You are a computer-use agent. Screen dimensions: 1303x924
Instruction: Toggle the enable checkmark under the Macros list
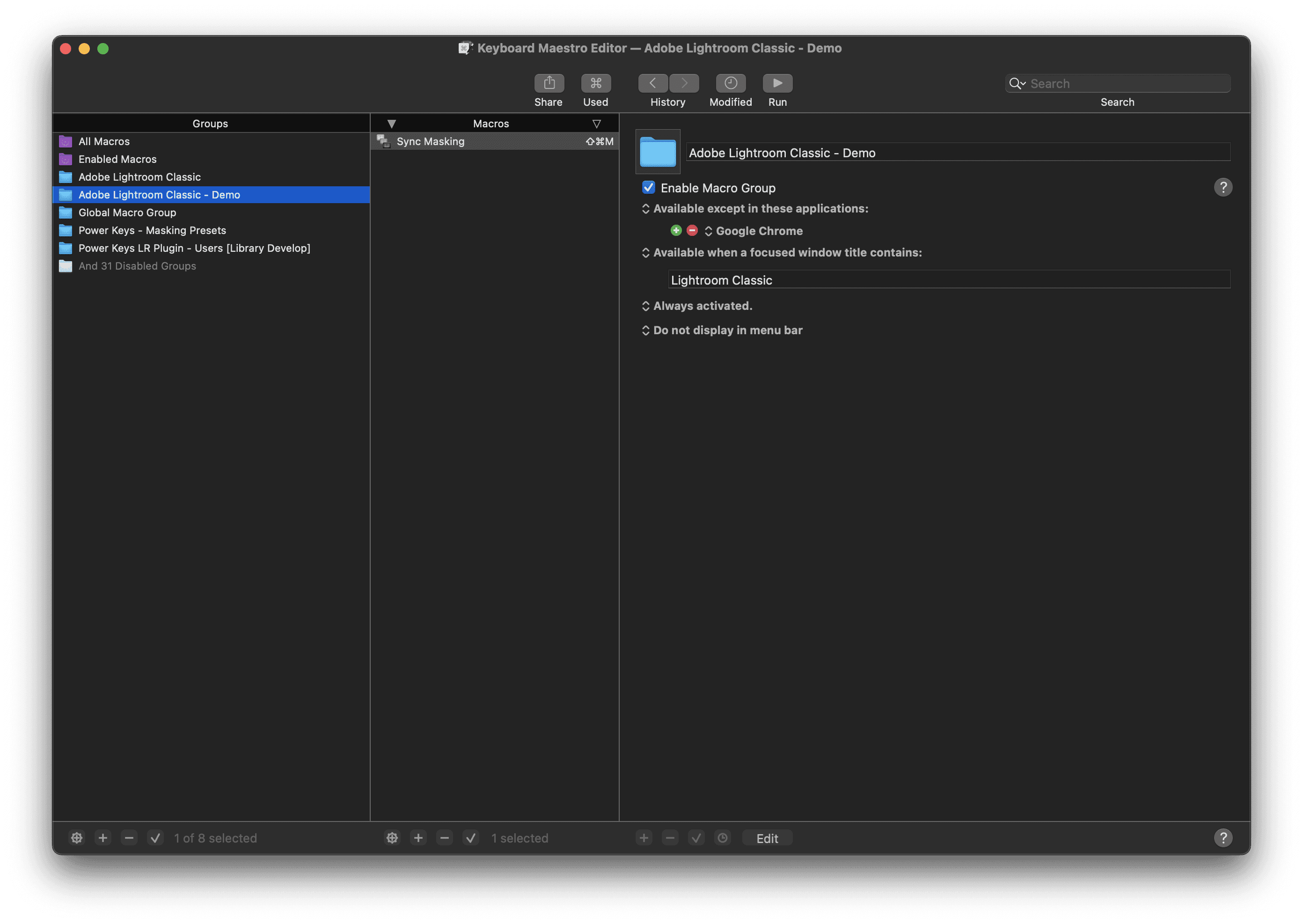coord(470,837)
